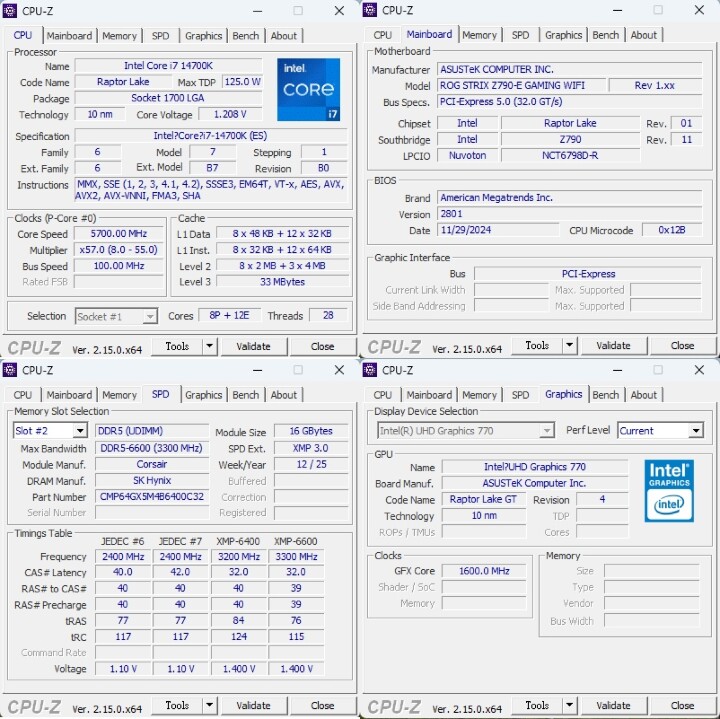Screen dimensions: 720x719
Task: Click Tools button in CPU window
Action: pos(177,346)
